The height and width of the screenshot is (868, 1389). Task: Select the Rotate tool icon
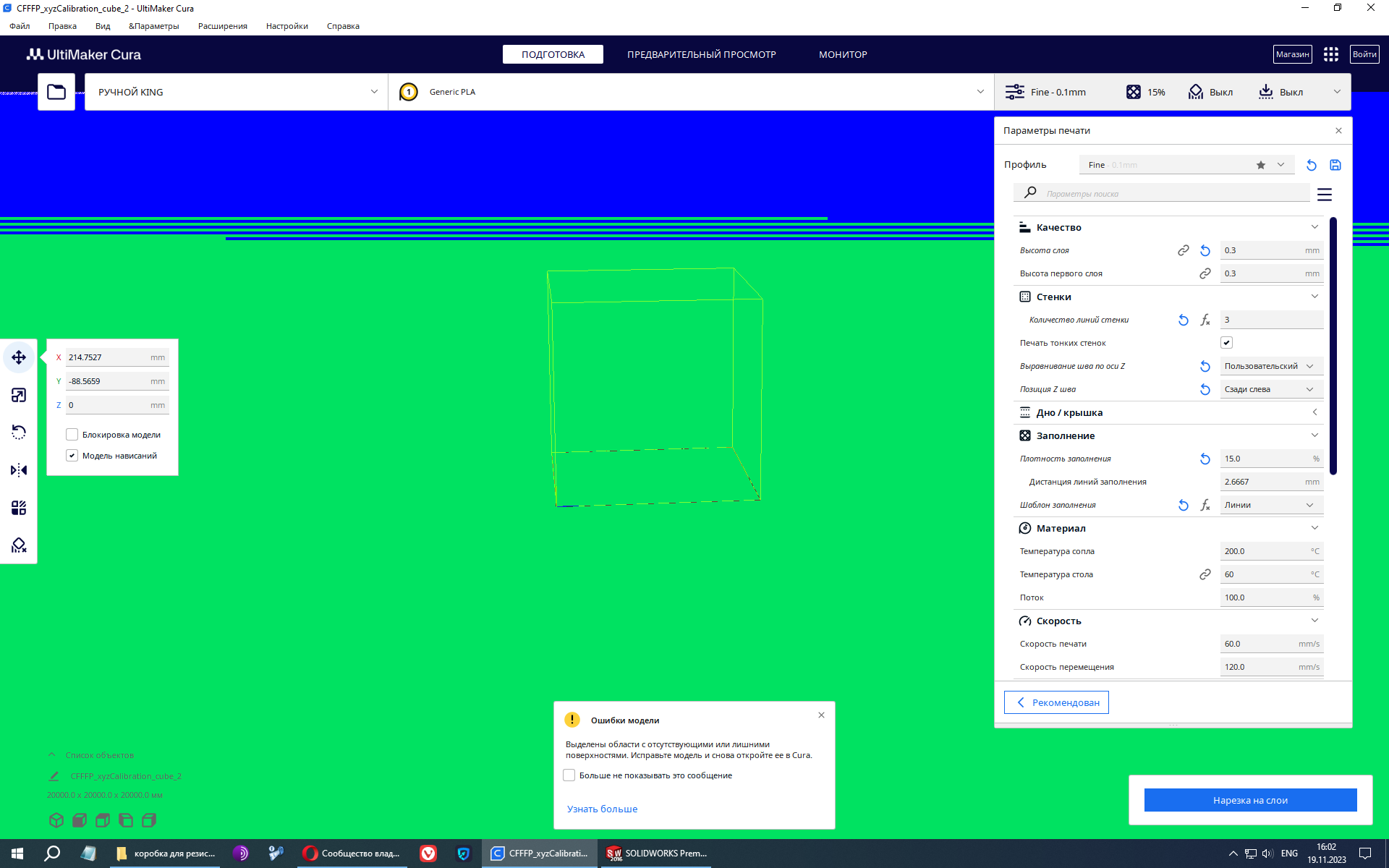pos(19,433)
